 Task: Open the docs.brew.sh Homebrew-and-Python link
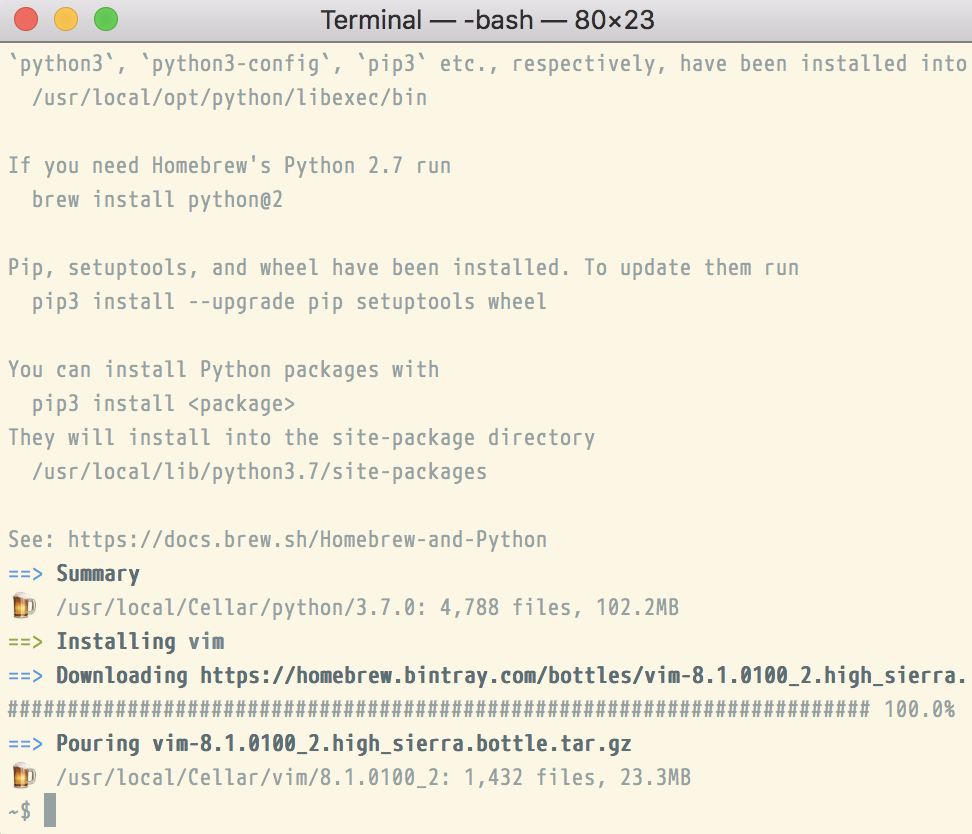[x=307, y=540]
